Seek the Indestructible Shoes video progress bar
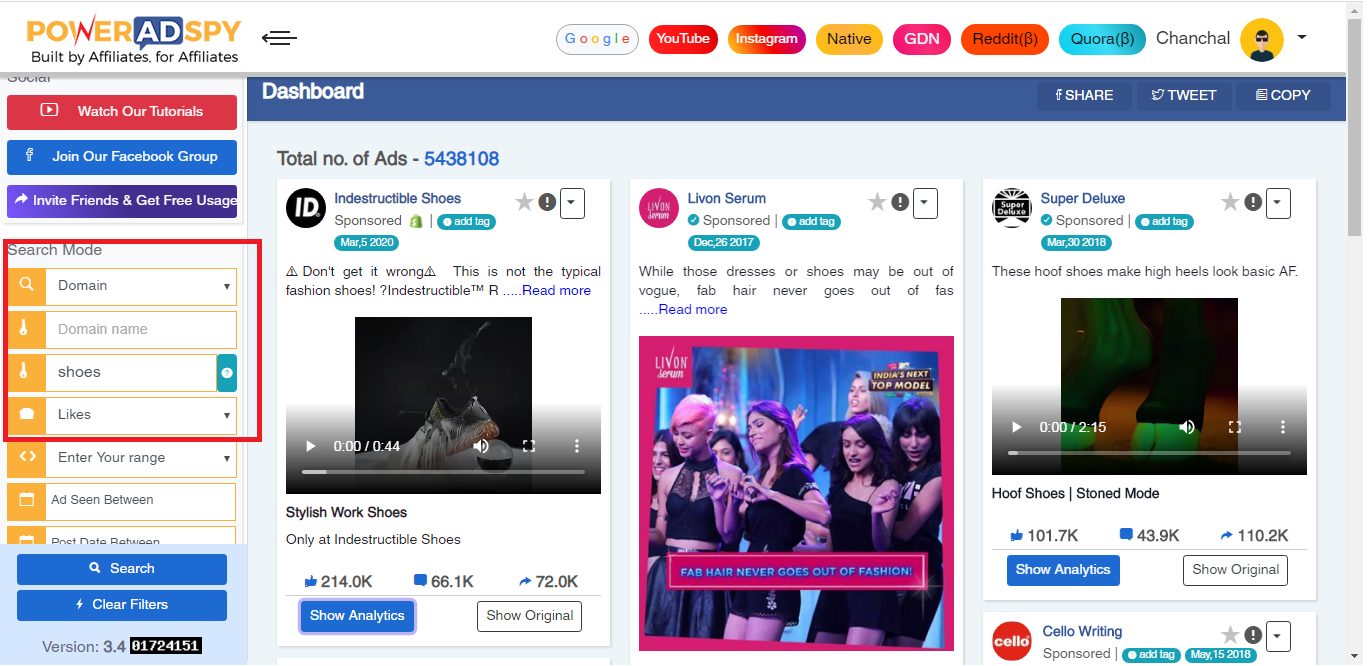 click(x=443, y=471)
